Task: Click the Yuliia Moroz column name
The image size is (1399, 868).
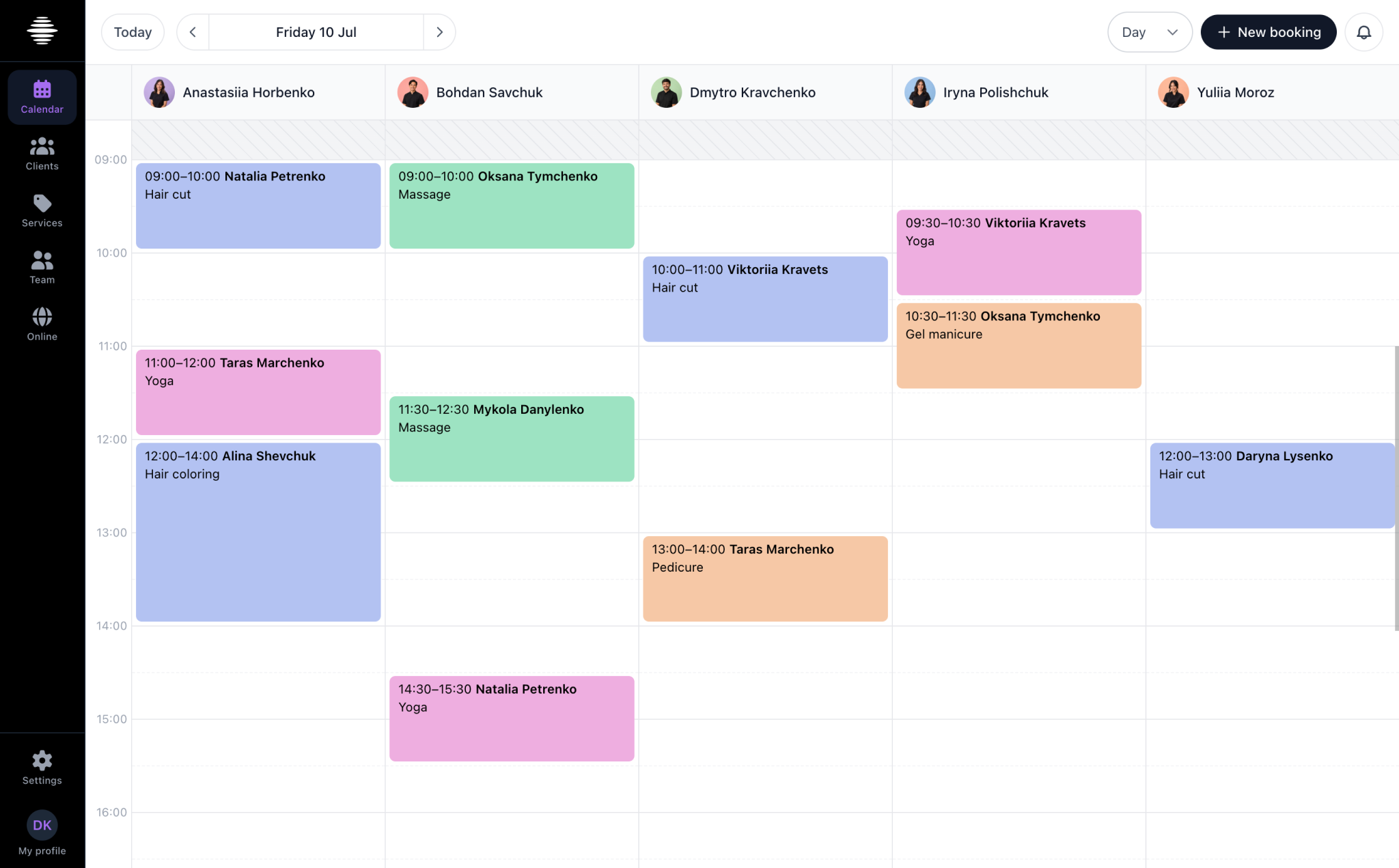Action: (1235, 92)
